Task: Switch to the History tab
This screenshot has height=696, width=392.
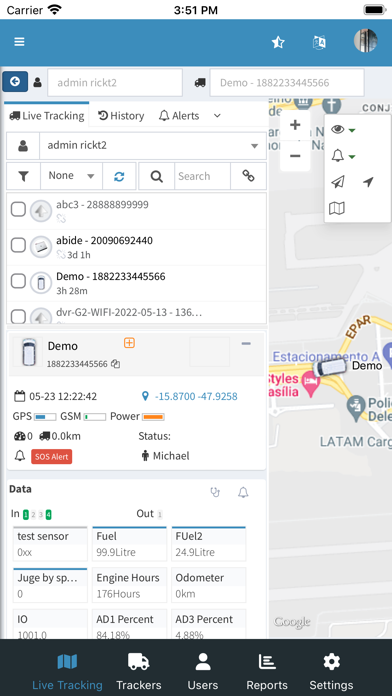Action: (121, 116)
